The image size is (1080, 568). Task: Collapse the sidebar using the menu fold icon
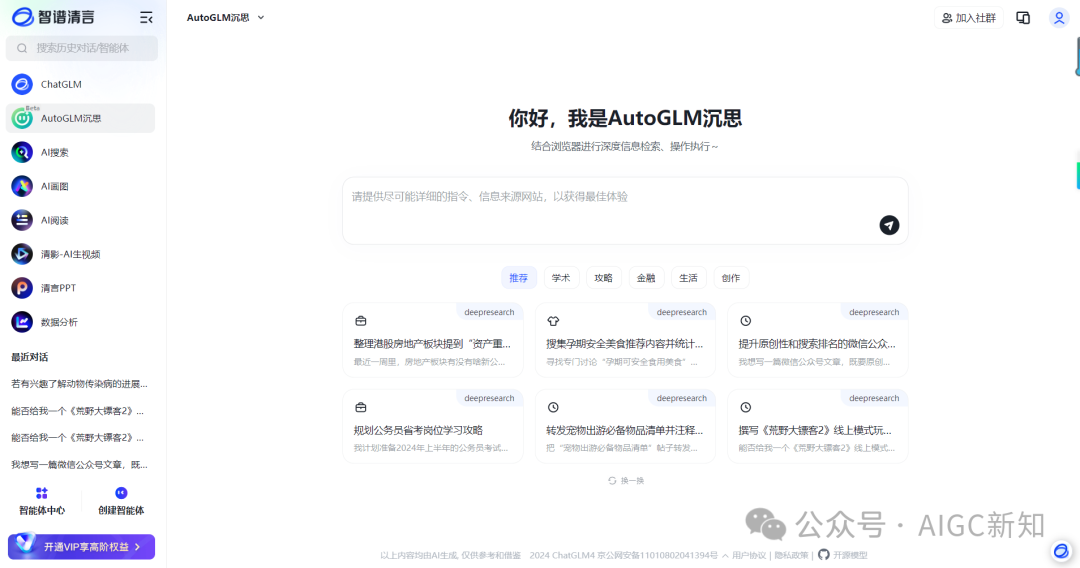146,18
